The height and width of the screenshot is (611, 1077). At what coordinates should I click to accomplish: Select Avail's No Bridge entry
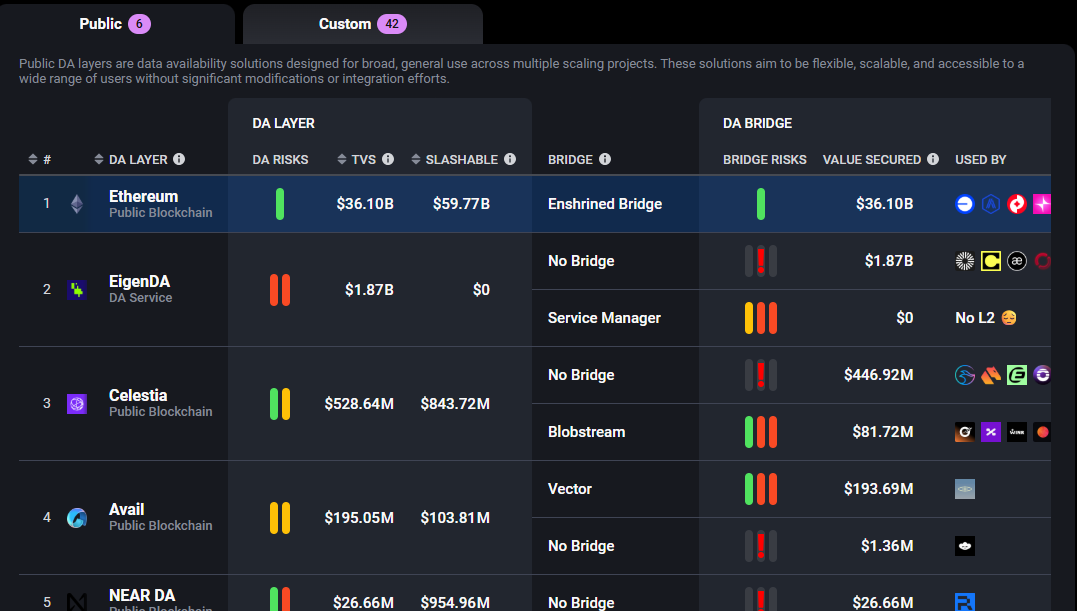581,546
